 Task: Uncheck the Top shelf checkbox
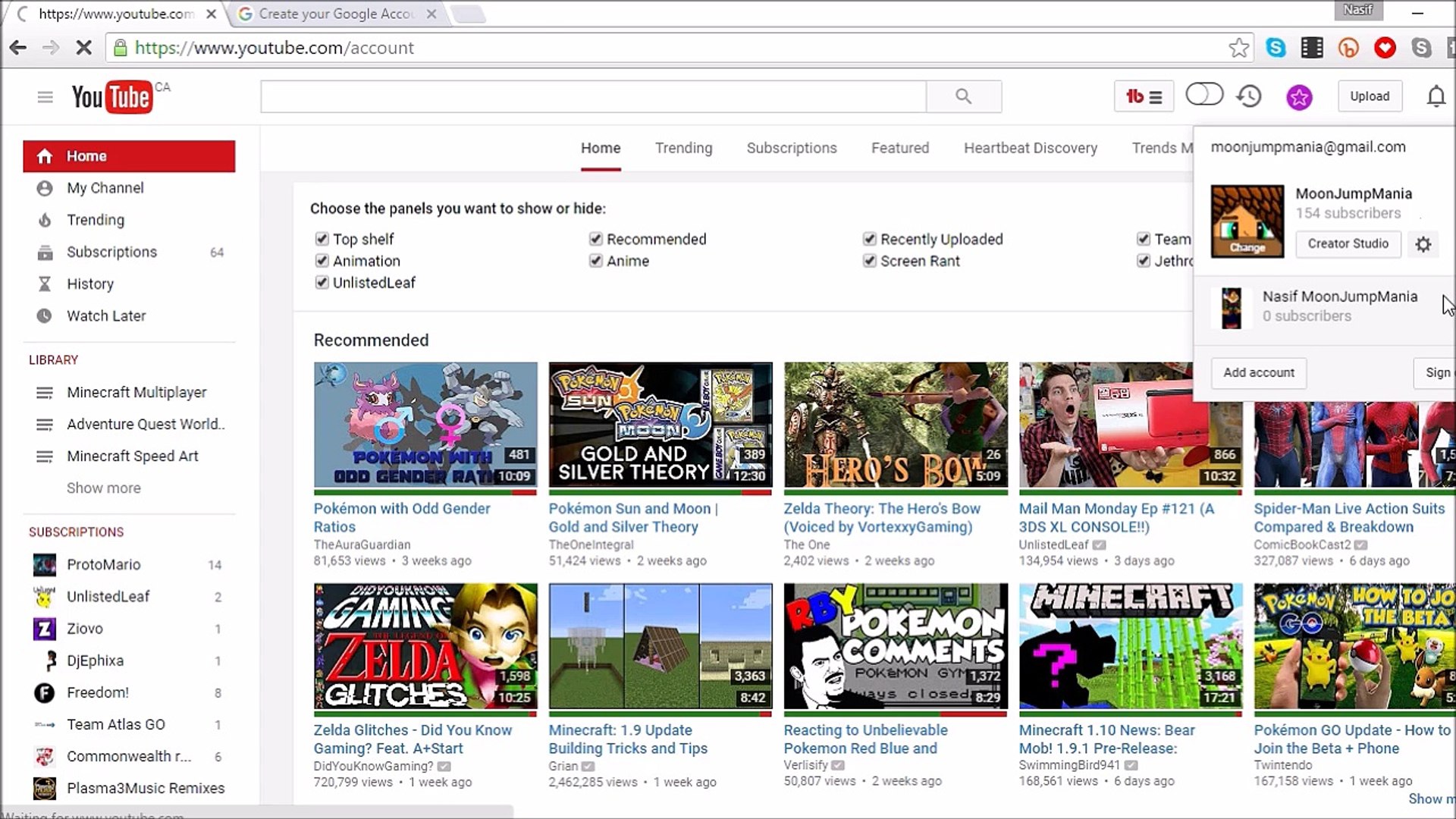point(322,238)
